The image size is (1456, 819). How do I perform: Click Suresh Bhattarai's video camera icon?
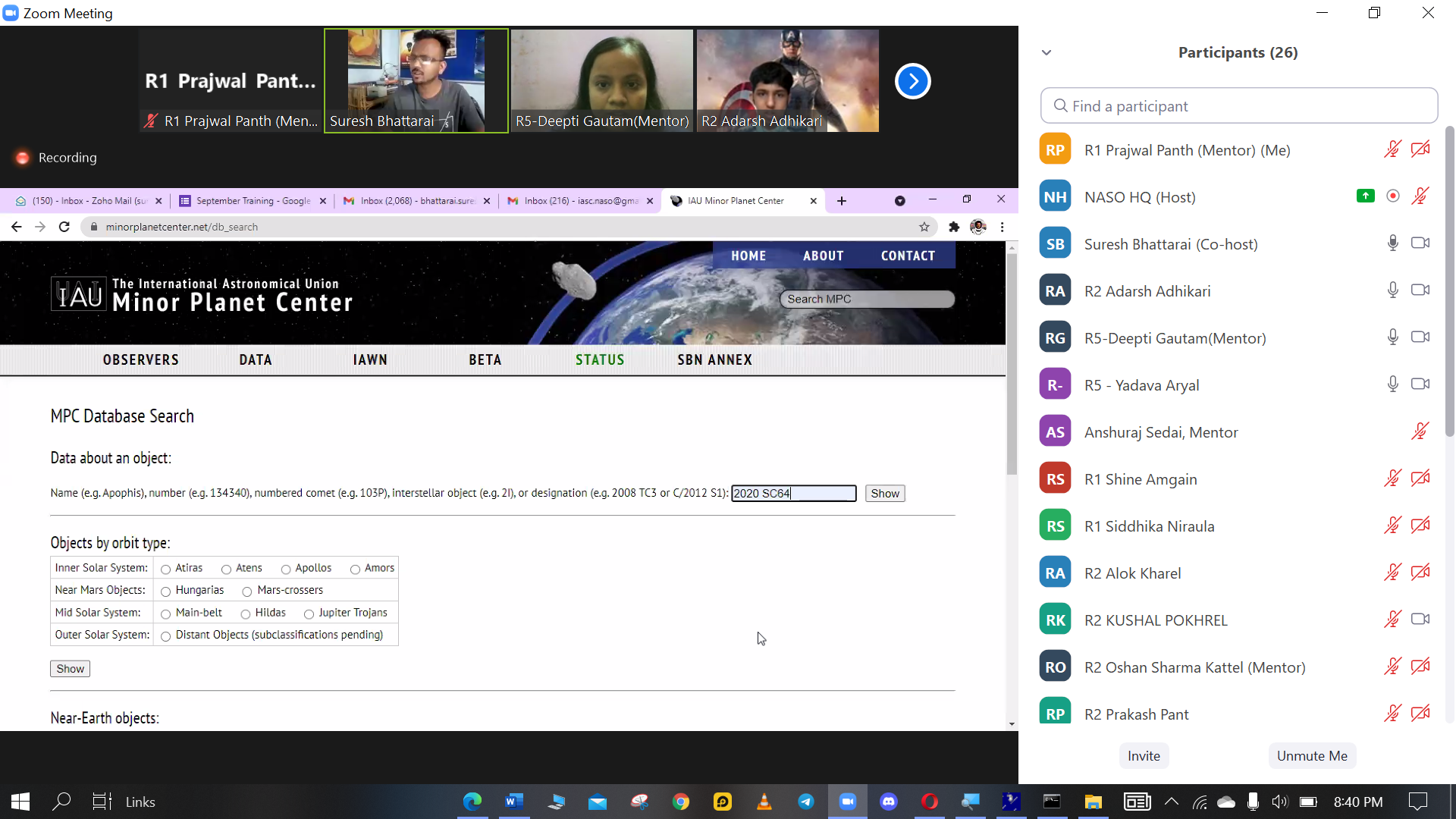point(1420,243)
